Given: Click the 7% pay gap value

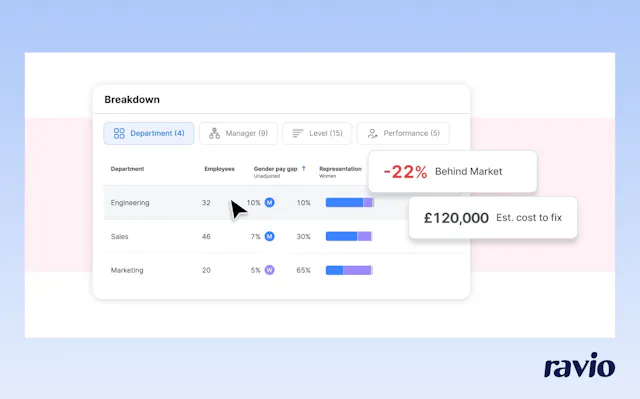Looking at the screenshot, I should (256, 237).
